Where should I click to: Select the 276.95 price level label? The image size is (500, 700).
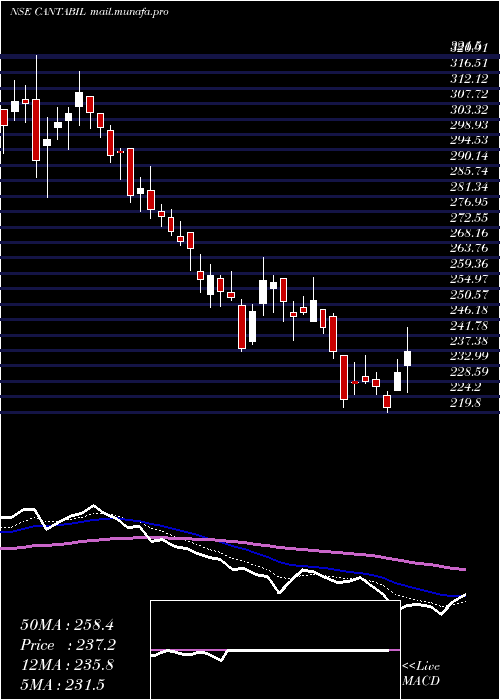469,202
